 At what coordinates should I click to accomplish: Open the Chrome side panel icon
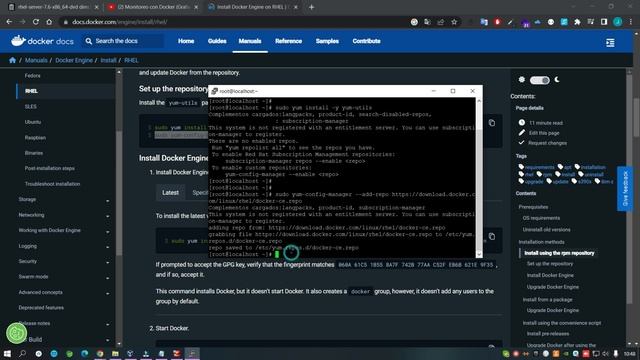604,22
